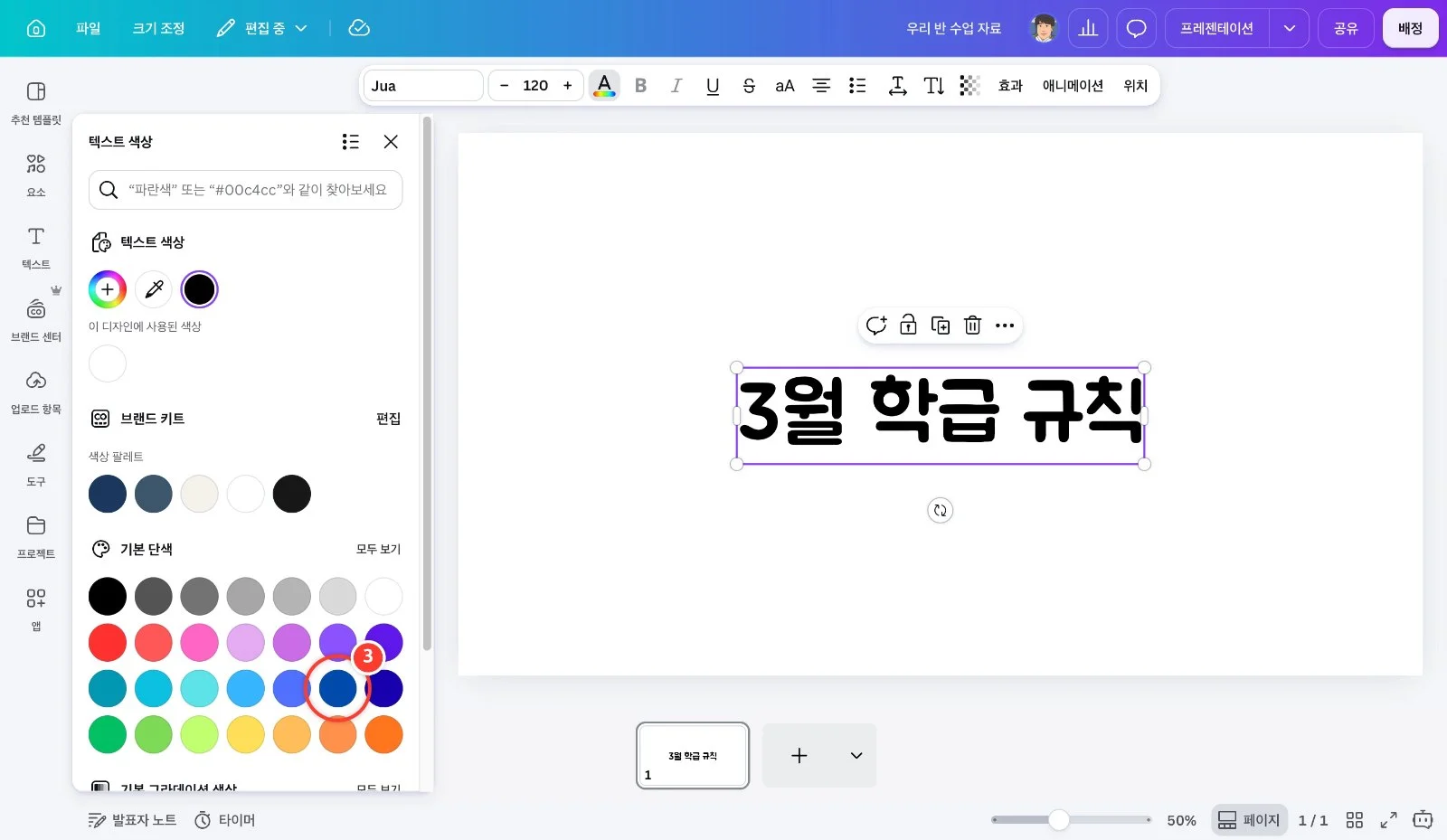Open the 앱 apps sidebar icon

pos(36,609)
